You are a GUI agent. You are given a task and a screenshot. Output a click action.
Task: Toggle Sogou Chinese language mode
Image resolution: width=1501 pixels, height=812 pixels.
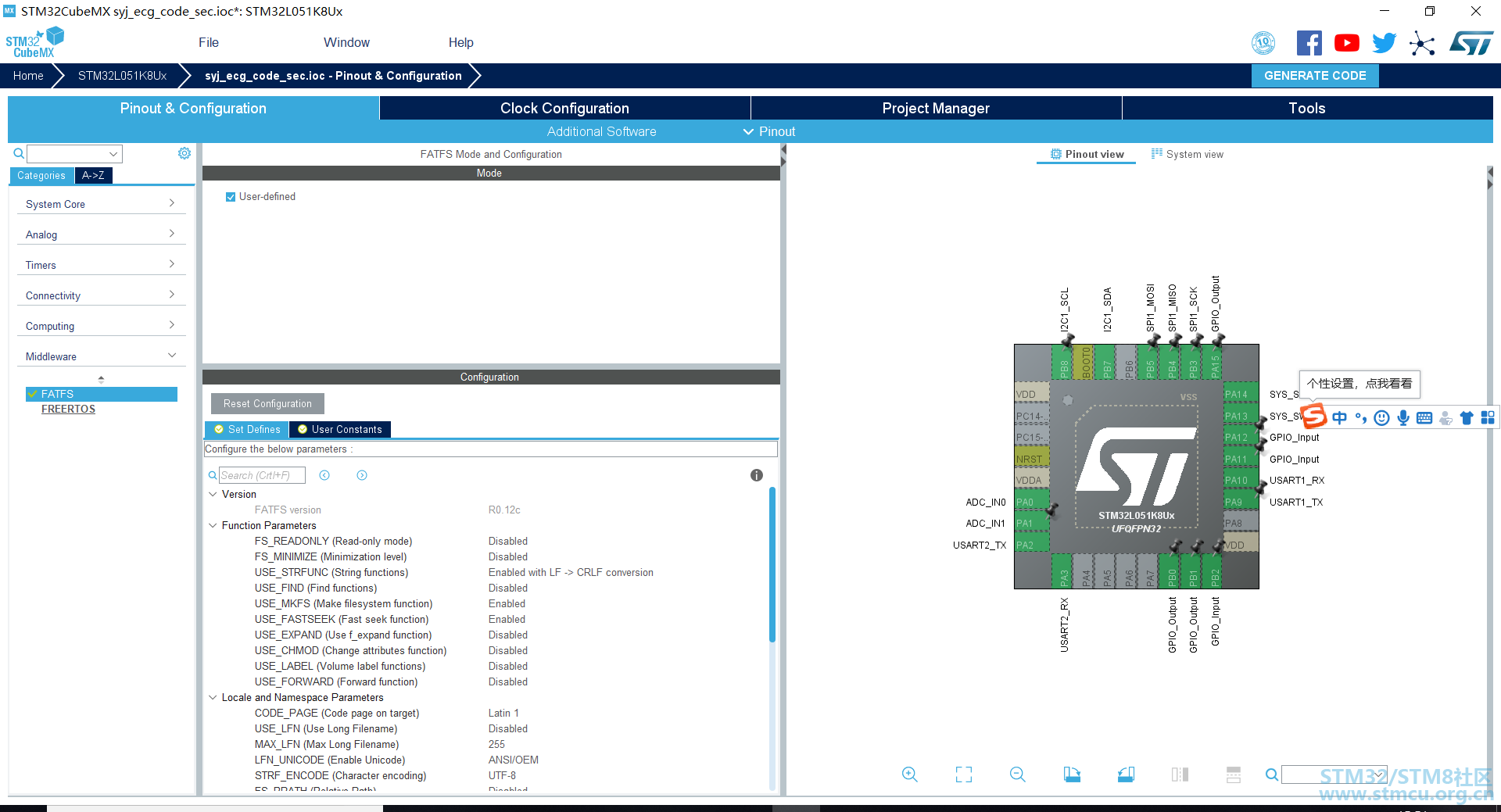[x=1339, y=418]
